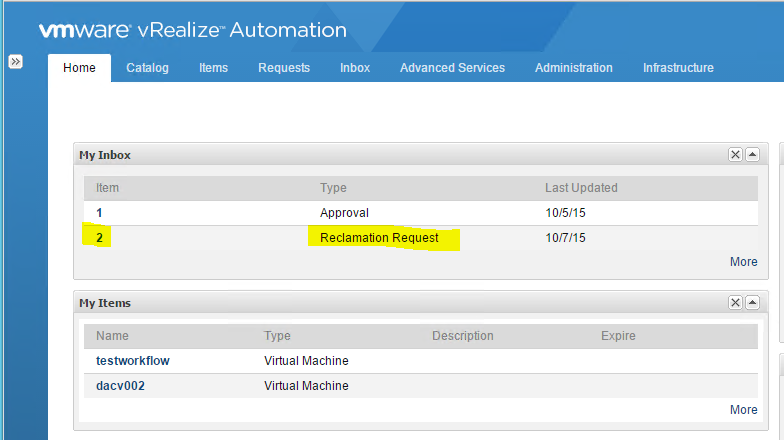Collapse the My Inbox panel
This screenshot has height=440, width=784.
pos(752,154)
